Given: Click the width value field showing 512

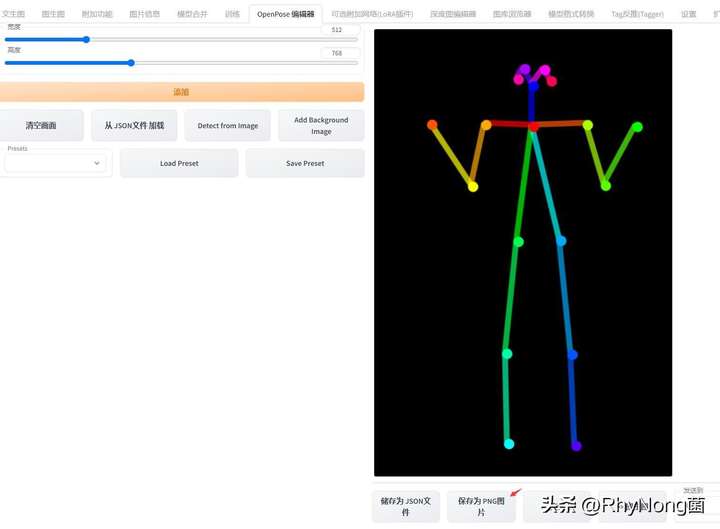Looking at the screenshot, I should (340, 30).
